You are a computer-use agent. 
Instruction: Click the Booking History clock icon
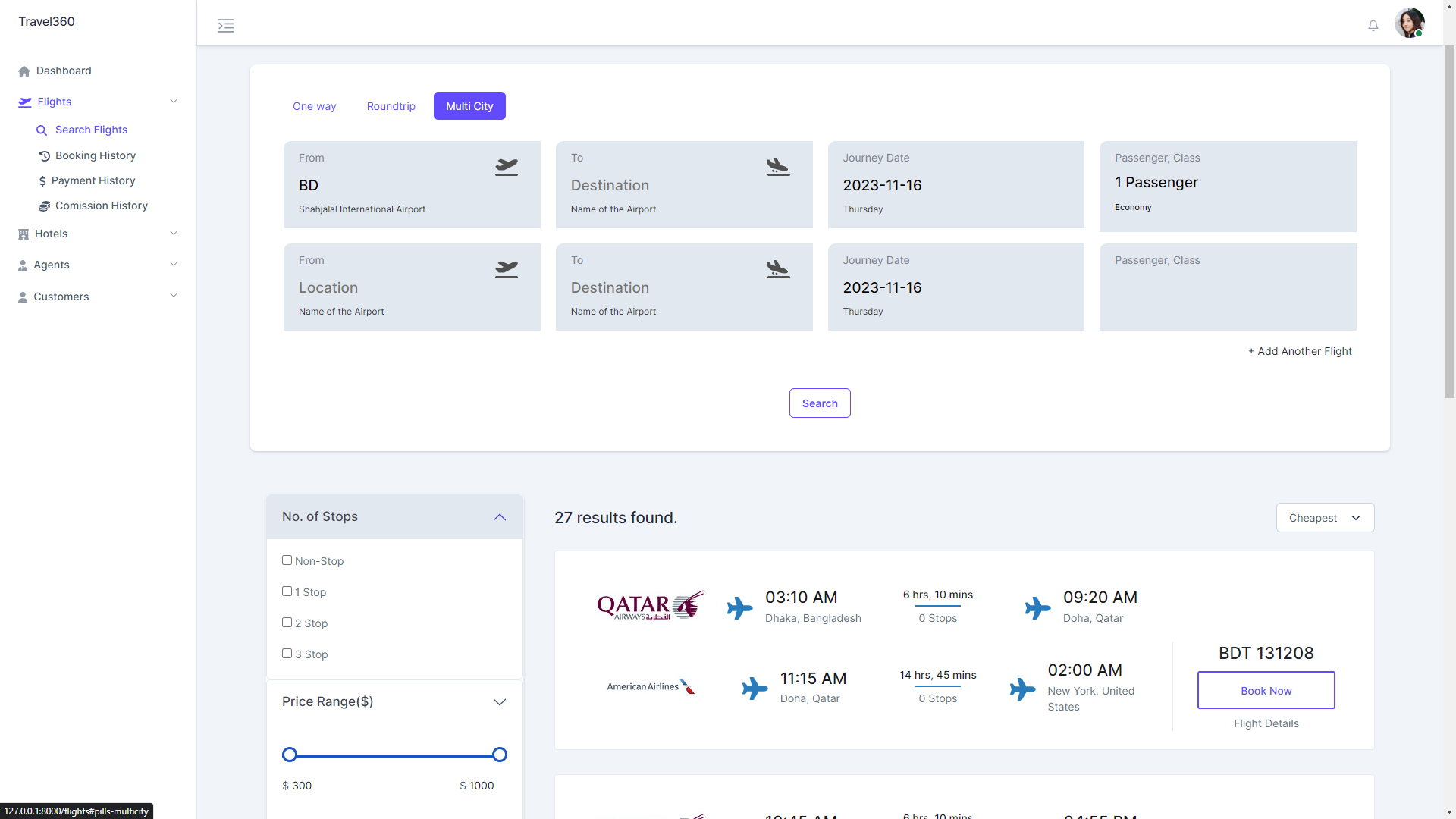tap(45, 155)
